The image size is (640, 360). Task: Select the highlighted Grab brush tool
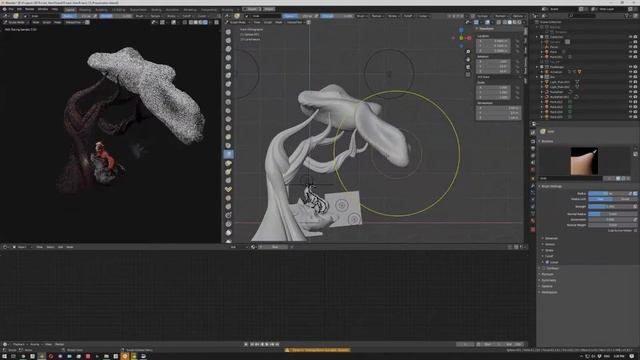click(x=228, y=154)
